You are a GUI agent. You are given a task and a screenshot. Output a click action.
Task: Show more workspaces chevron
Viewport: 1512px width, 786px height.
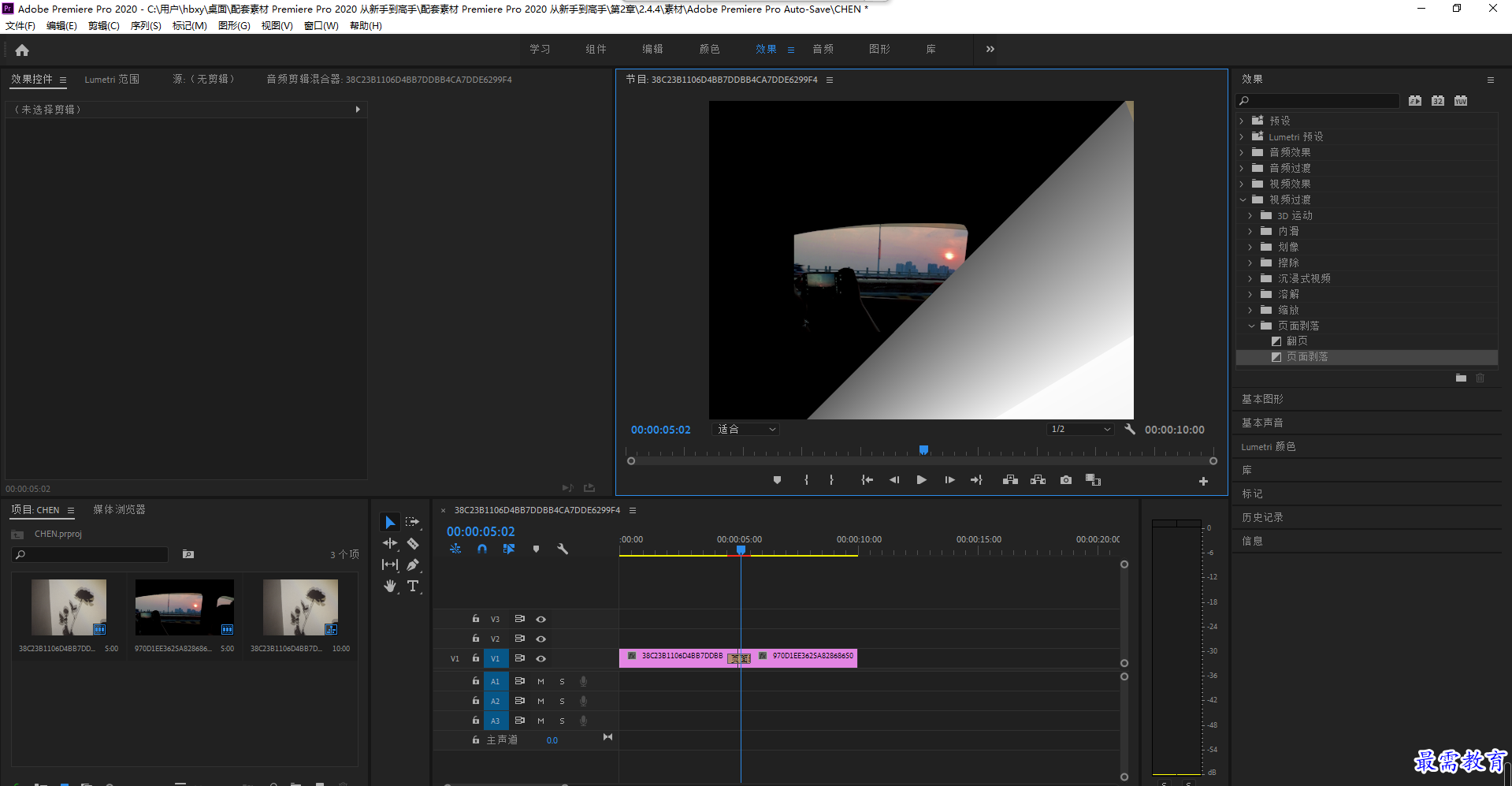point(990,50)
